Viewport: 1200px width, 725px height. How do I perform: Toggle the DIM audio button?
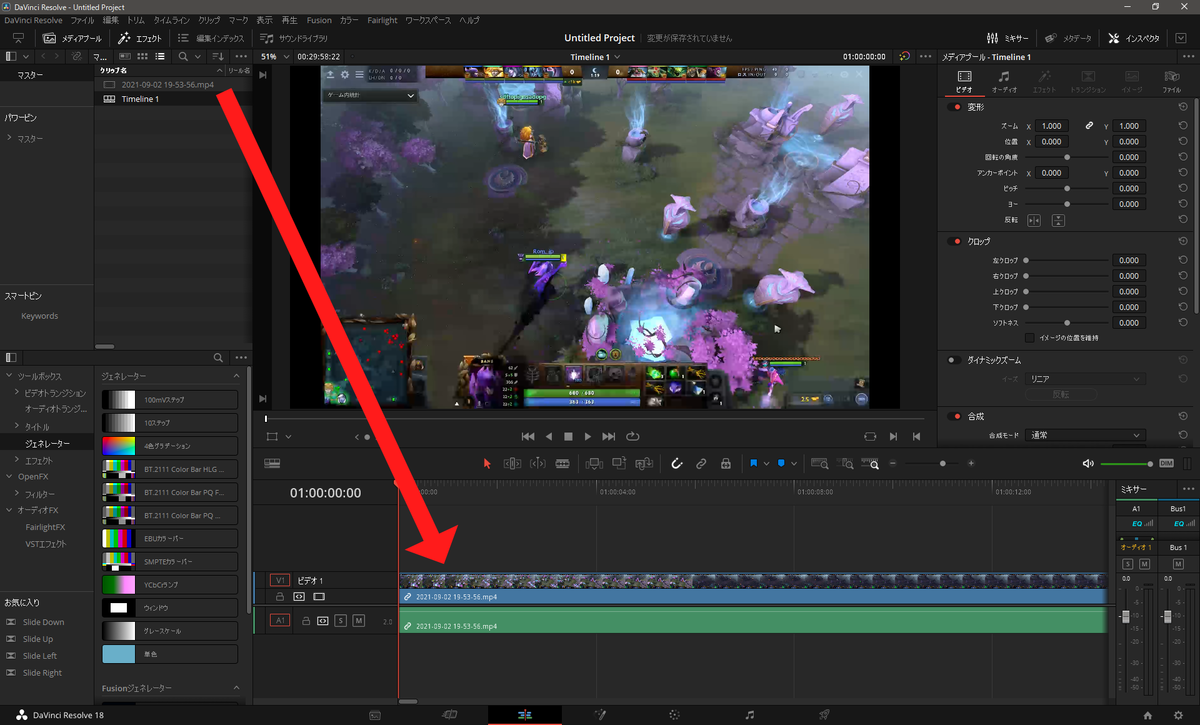click(1166, 464)
